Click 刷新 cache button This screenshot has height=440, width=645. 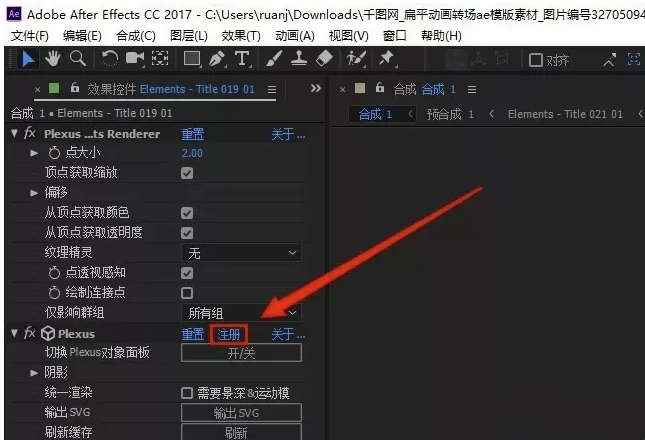click(241, 432)
